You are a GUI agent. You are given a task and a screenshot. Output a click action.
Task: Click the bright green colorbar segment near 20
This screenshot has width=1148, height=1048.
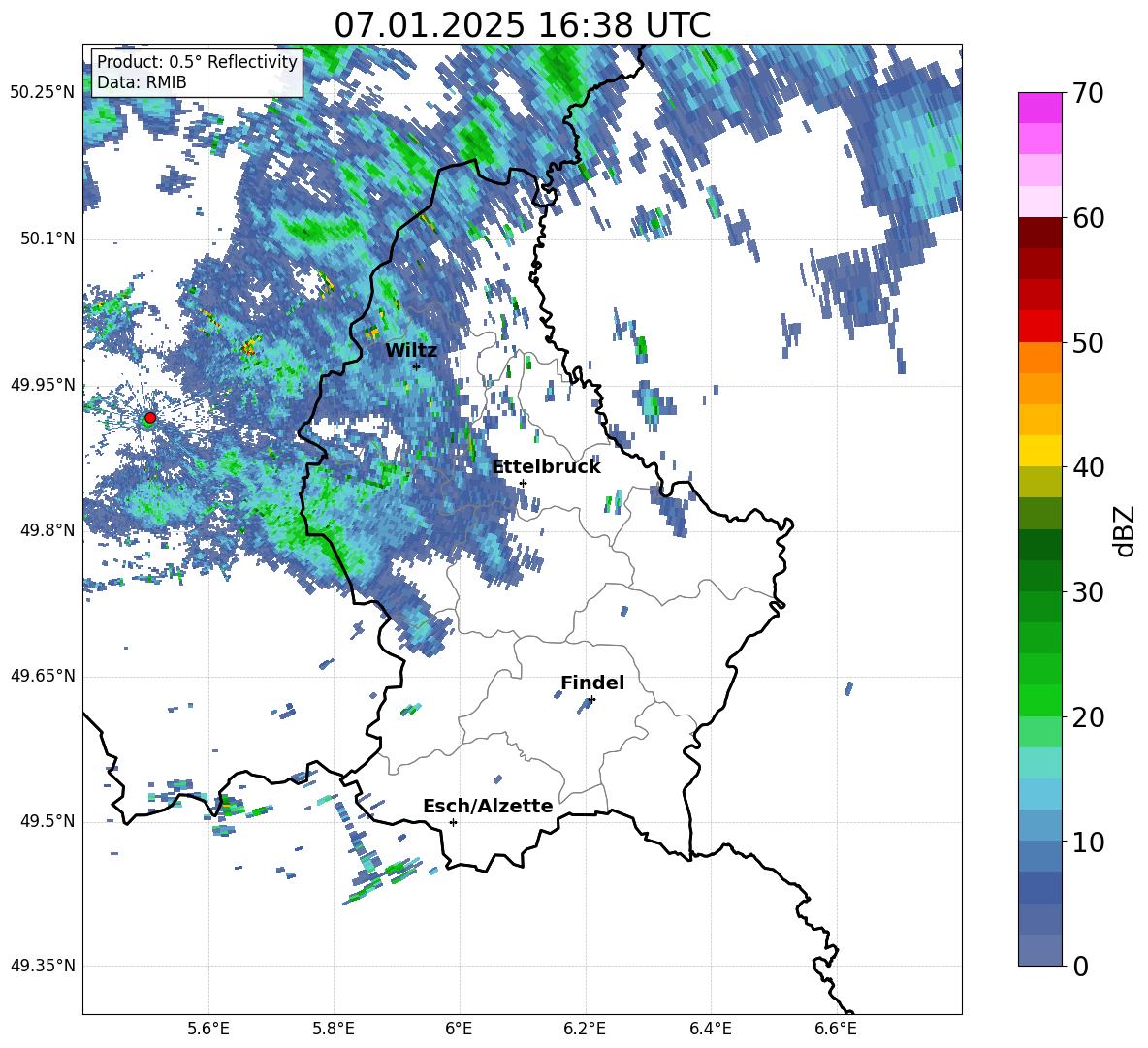tap(1040, 700)
